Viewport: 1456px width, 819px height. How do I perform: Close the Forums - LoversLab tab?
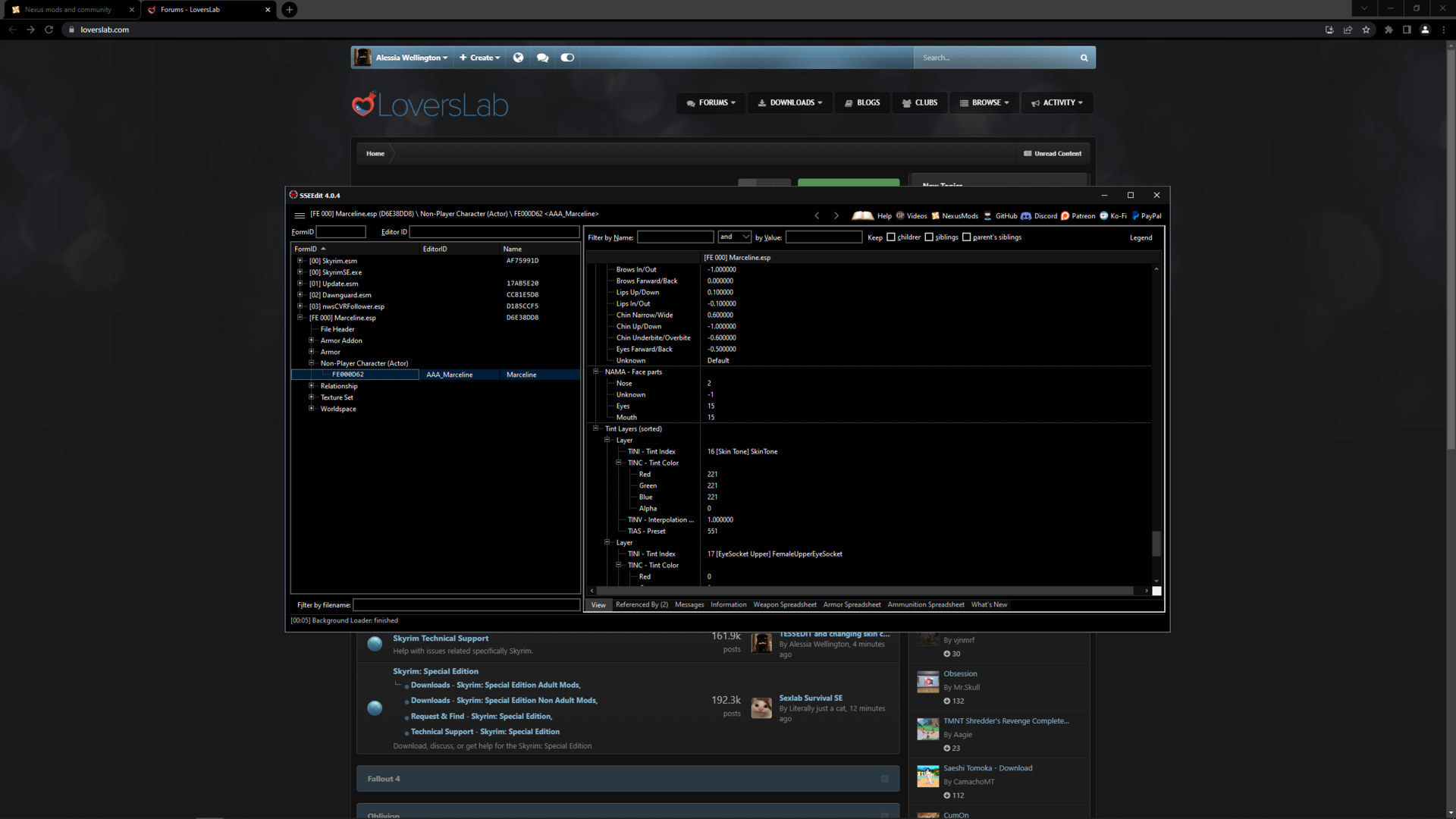point(268,10)
